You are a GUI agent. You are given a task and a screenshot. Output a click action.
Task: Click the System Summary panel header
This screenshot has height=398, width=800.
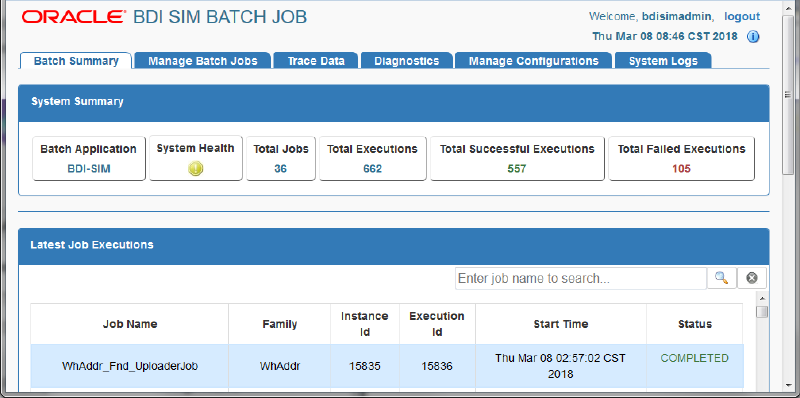point(394,103)
